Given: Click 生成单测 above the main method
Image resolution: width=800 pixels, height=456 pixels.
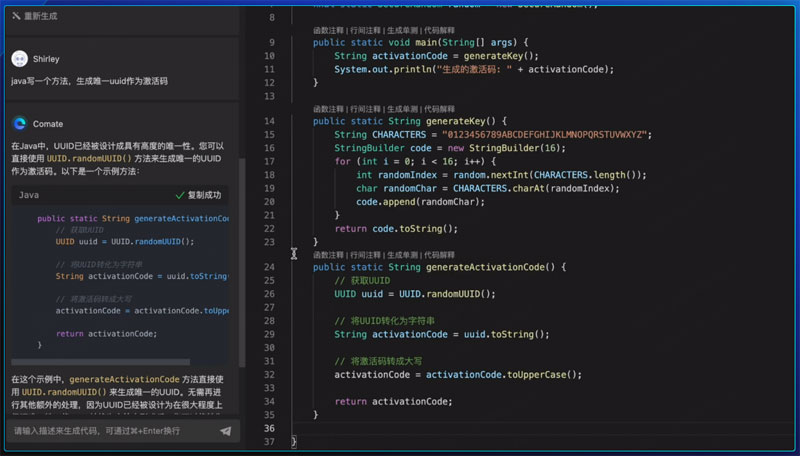Looking at the screenshot, I should coord(402,30).
